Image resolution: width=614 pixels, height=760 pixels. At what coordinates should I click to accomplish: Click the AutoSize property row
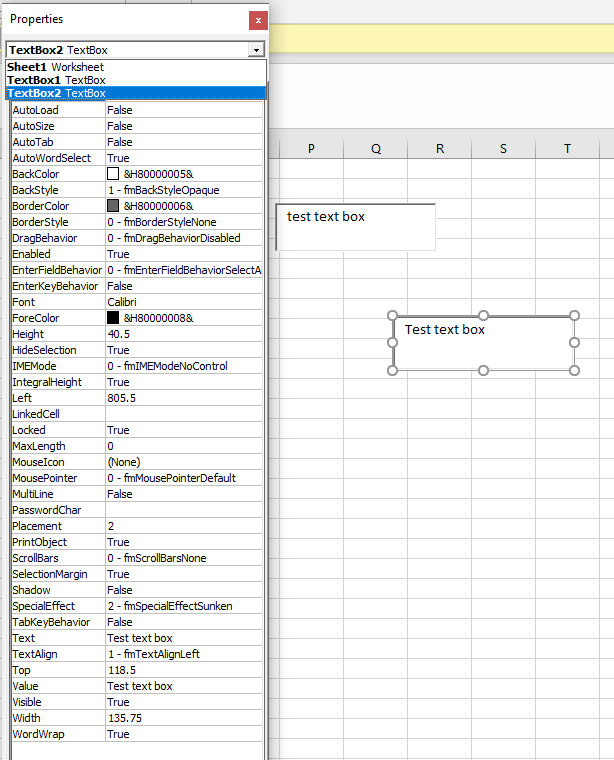click(137, 126)
